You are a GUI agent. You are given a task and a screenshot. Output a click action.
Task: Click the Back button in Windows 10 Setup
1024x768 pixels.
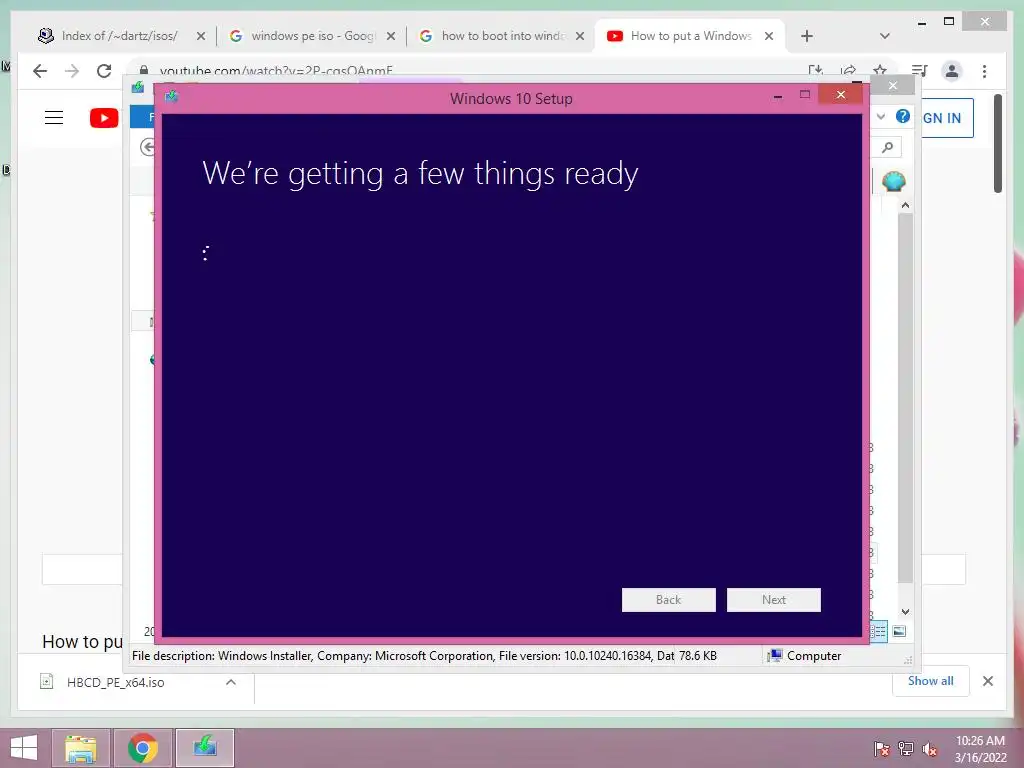[668, 600]
